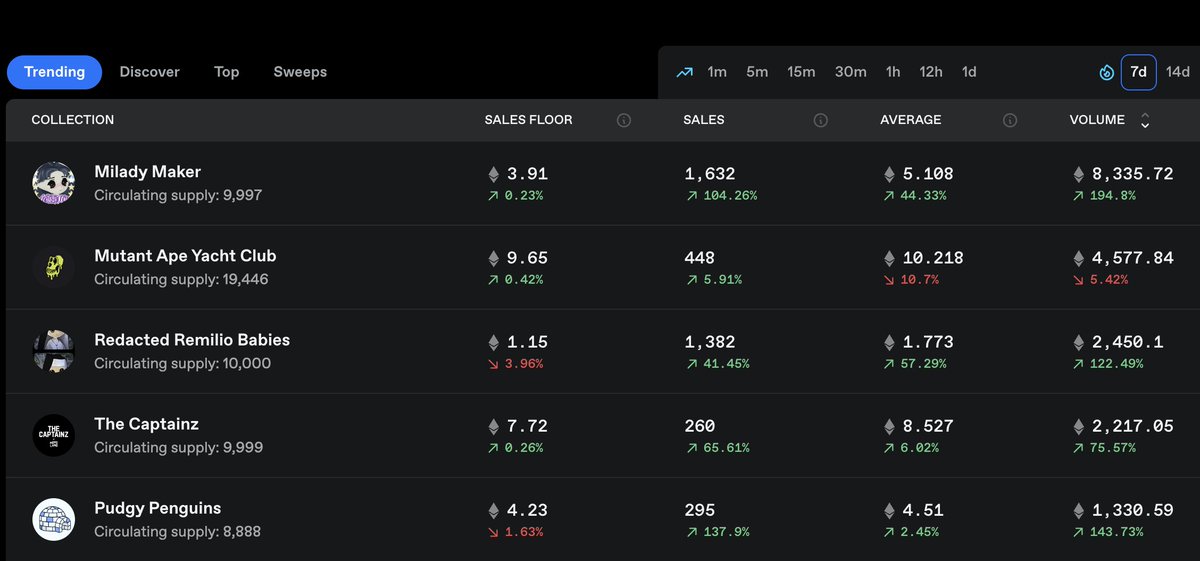The height and width of the screenshot is (561, 1200).
Task: Click the COLLECTION column header
Action: (x=73, y=120)
